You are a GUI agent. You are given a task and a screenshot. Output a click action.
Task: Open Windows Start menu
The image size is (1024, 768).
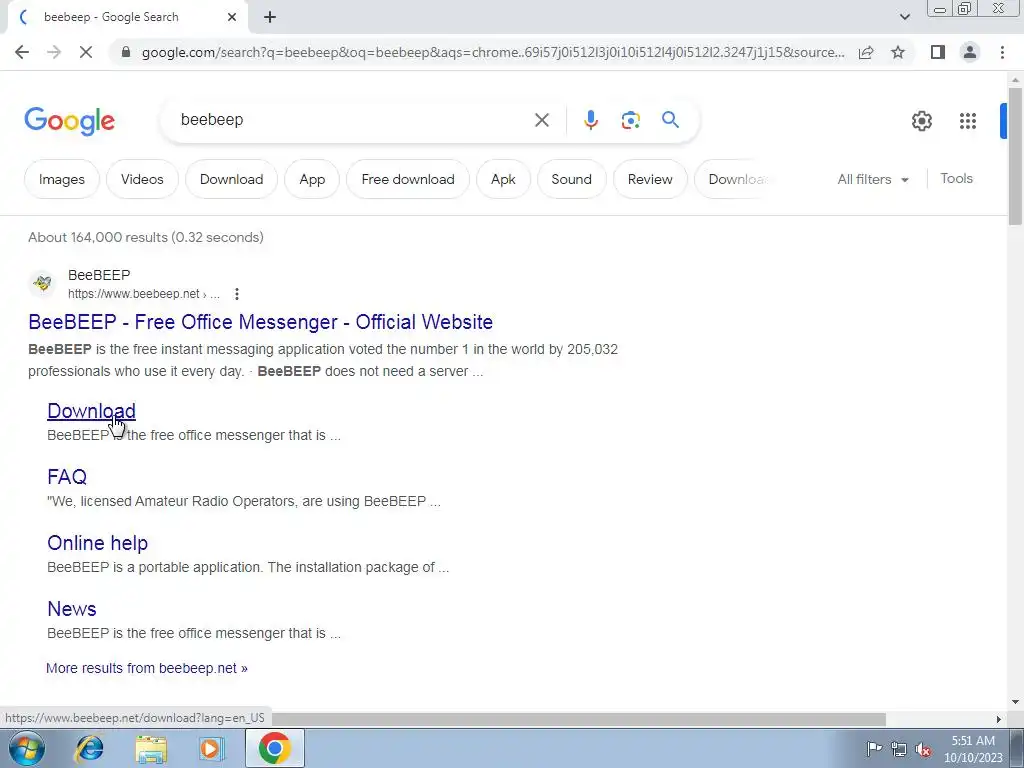[26, 748]
